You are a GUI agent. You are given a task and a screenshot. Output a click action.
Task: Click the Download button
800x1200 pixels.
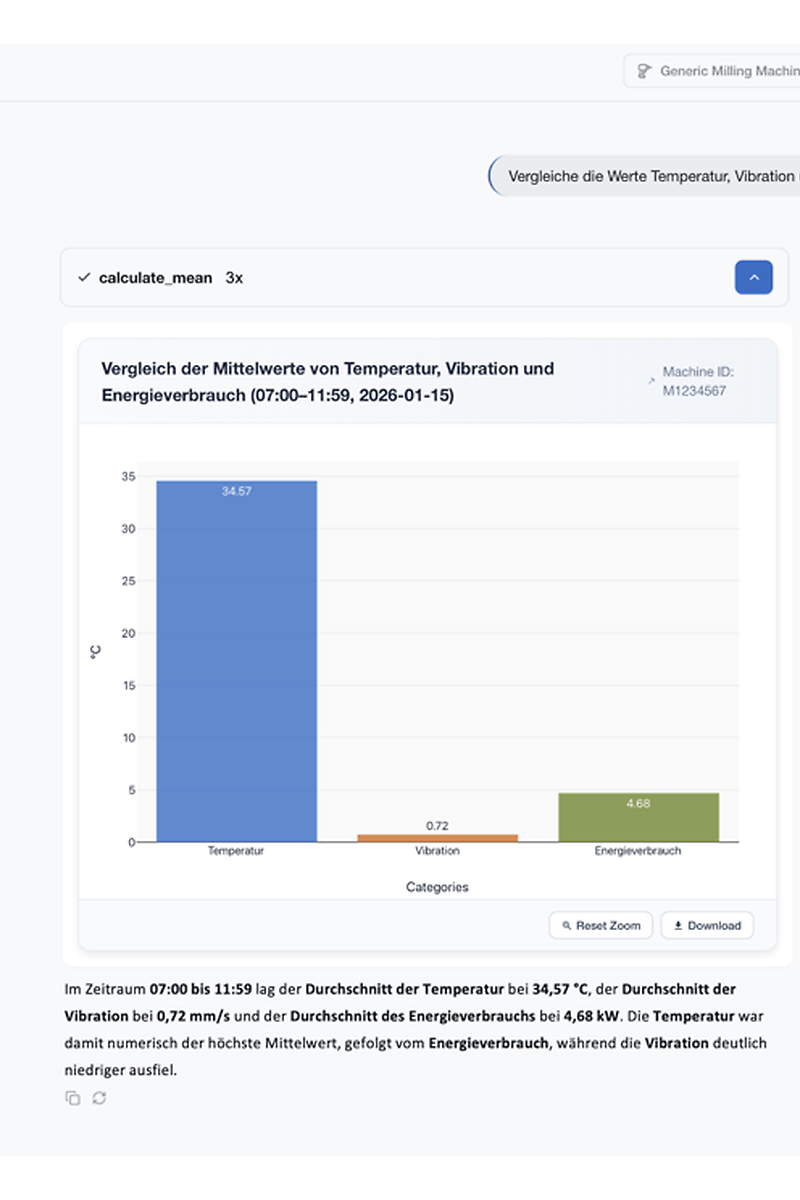pyautogui.click(x=708, y=926)
